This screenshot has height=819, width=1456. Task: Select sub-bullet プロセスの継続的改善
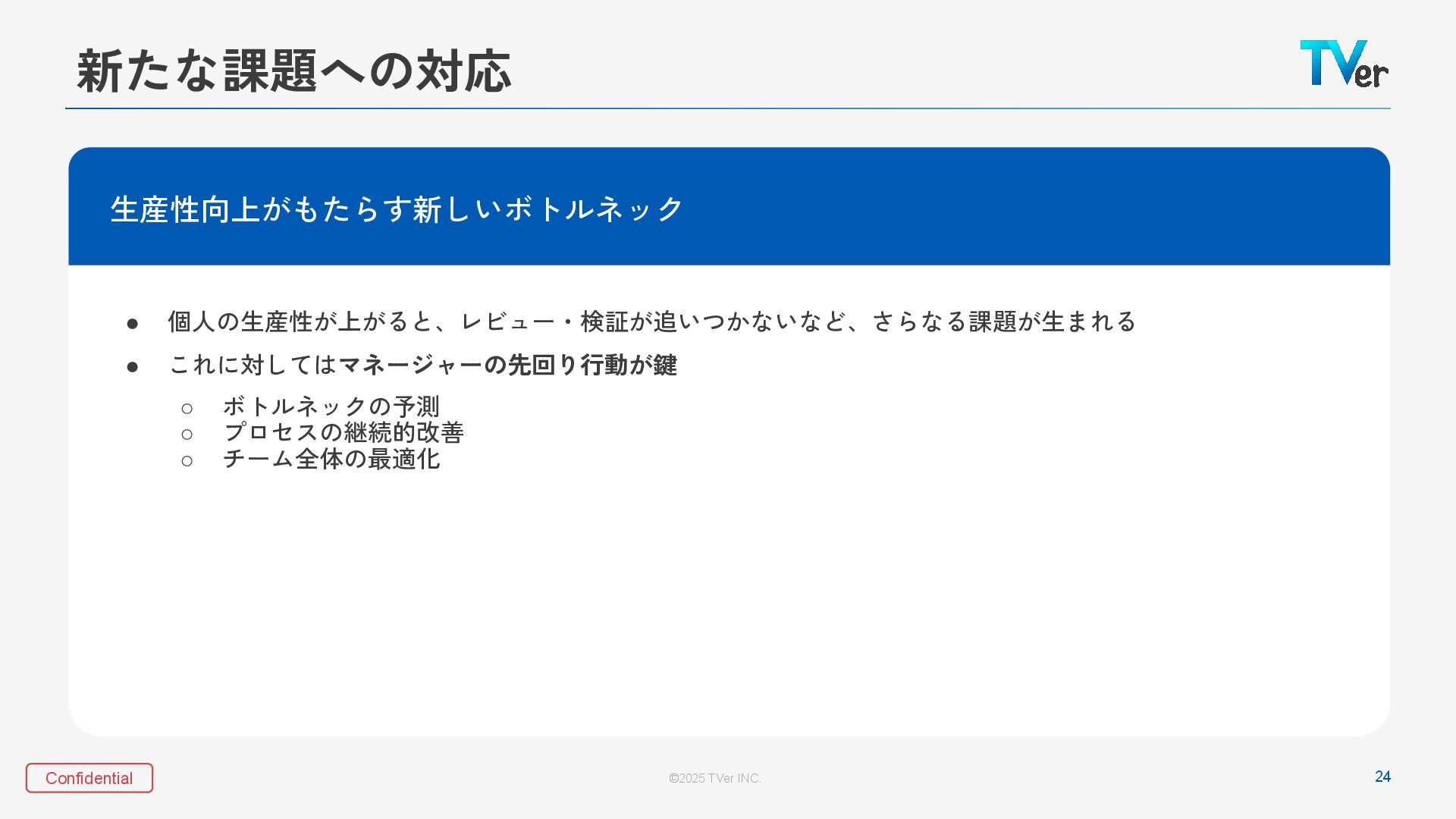(x=343, y=432)
